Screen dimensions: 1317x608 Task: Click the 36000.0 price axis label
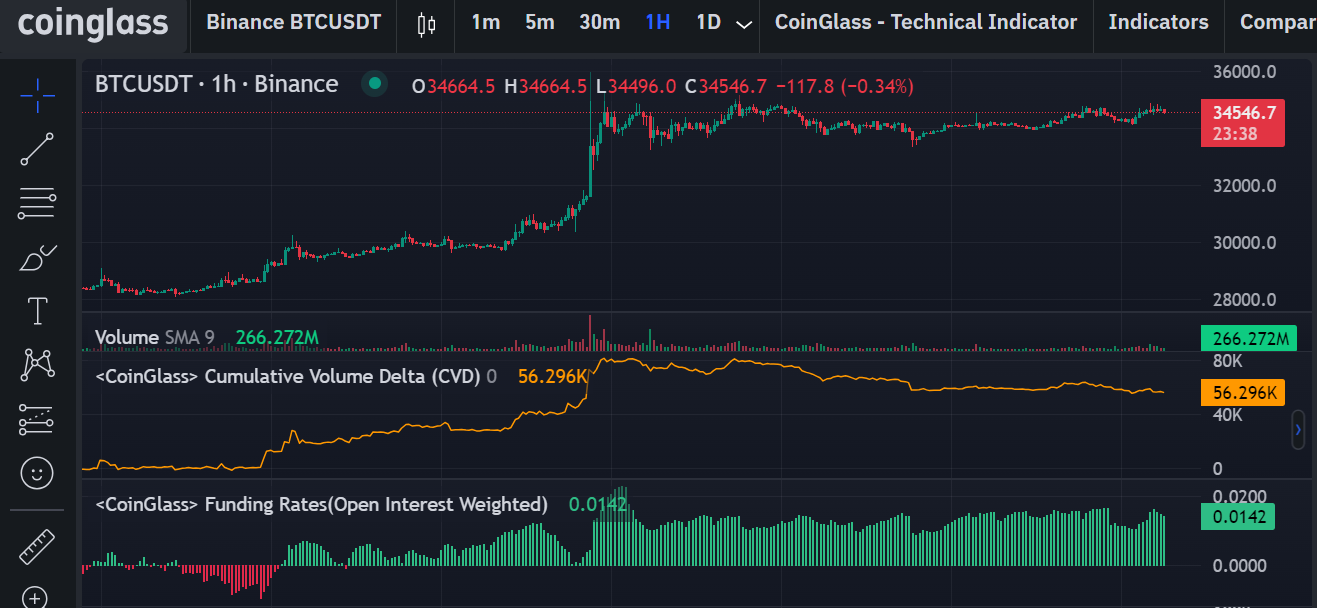coord(1246,72)
